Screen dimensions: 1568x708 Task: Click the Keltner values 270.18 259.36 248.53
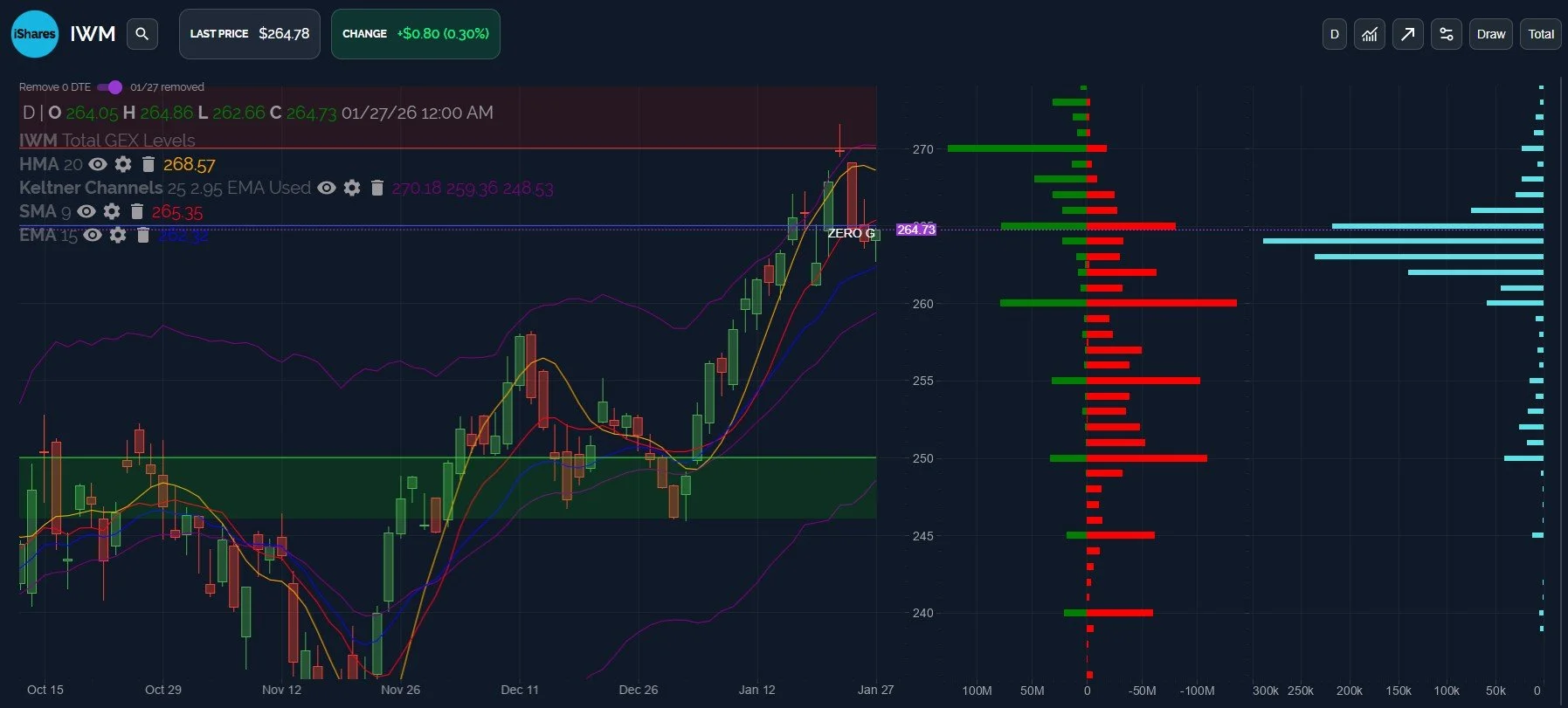(473, 188)
